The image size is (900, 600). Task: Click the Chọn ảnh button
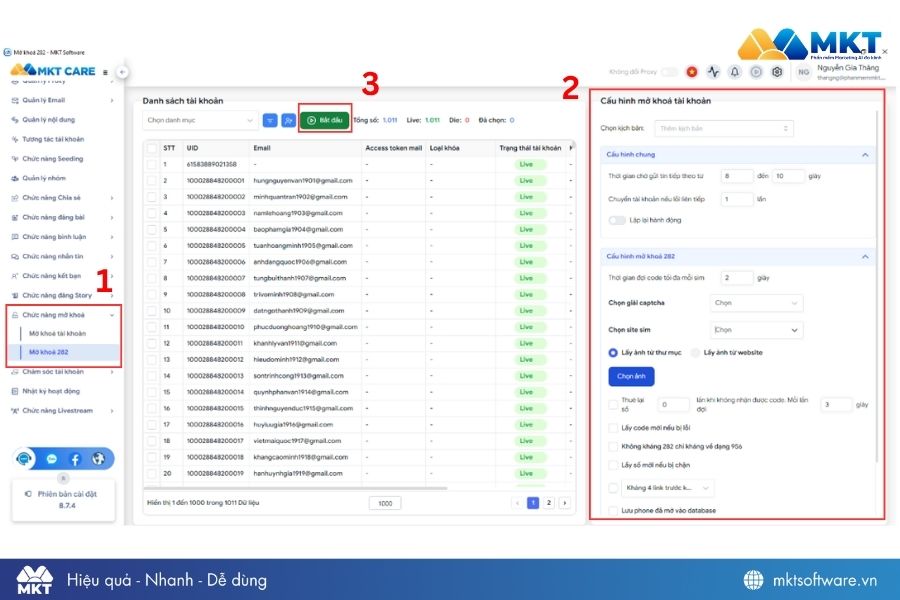(x=631, y=376)
